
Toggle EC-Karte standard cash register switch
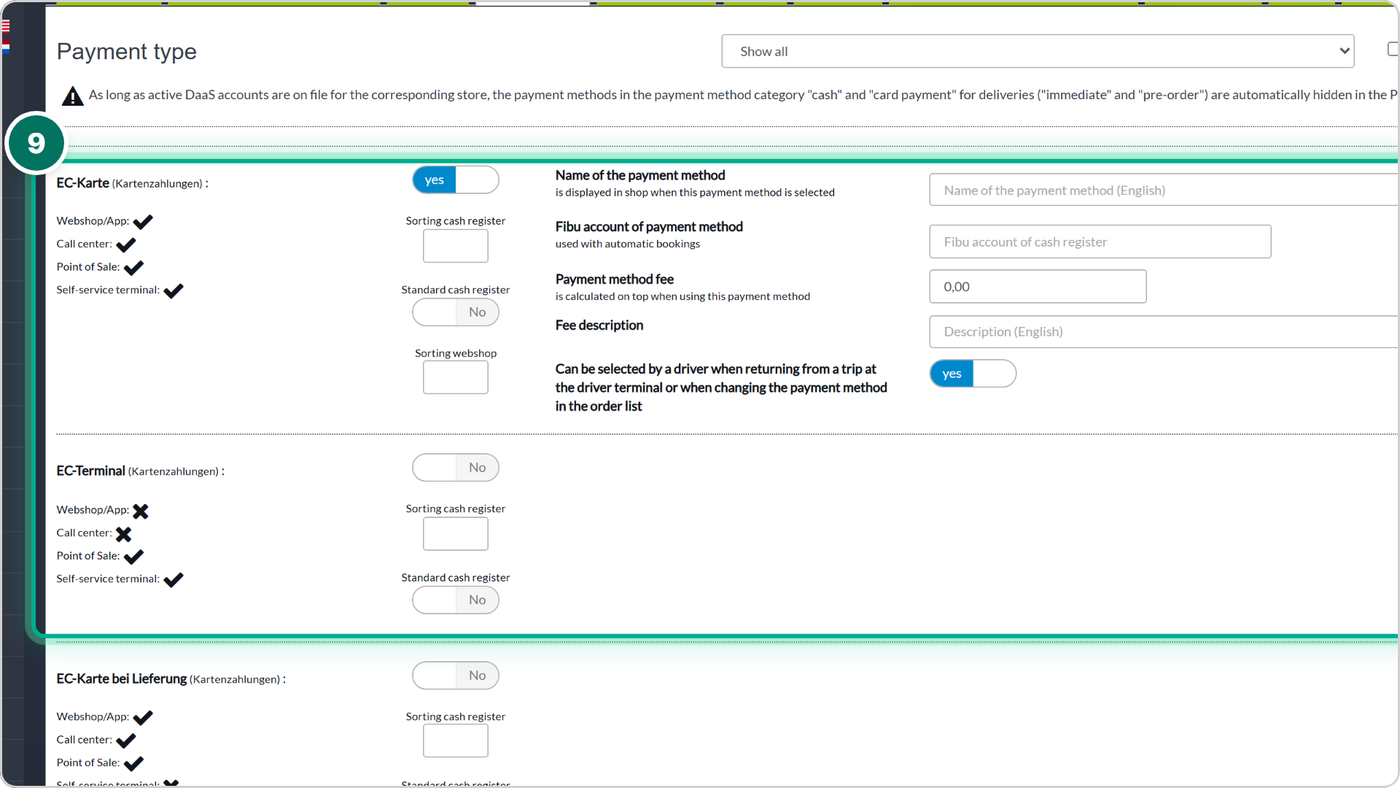click(x=455, y=312)
